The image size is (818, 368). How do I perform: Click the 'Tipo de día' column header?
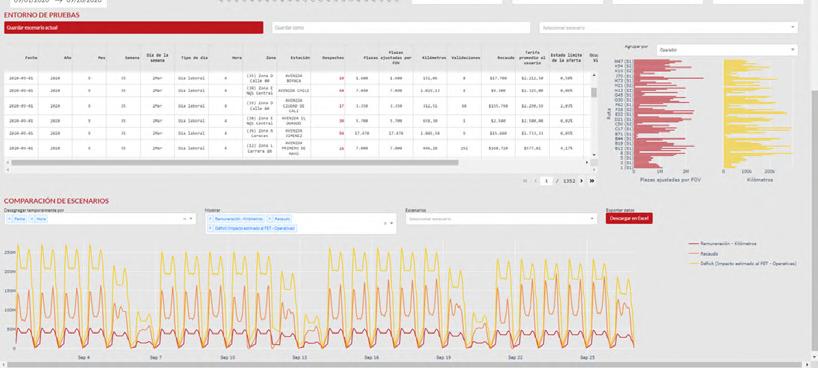coord(191,58)
